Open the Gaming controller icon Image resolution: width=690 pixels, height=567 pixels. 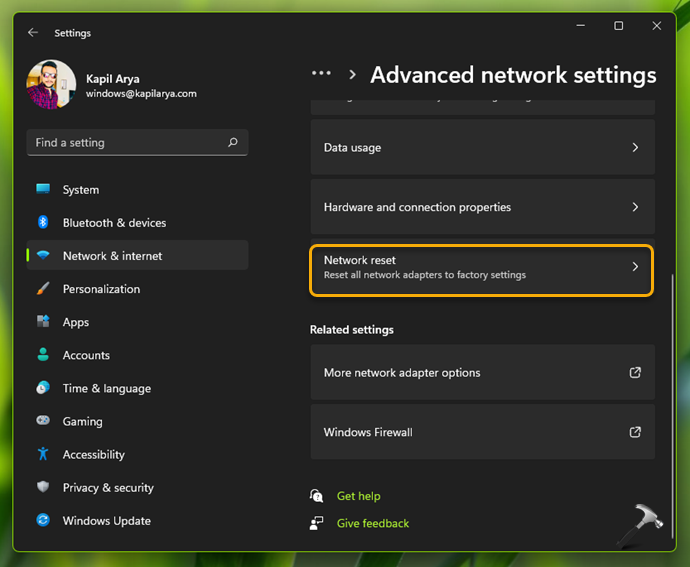pos(43,421)
